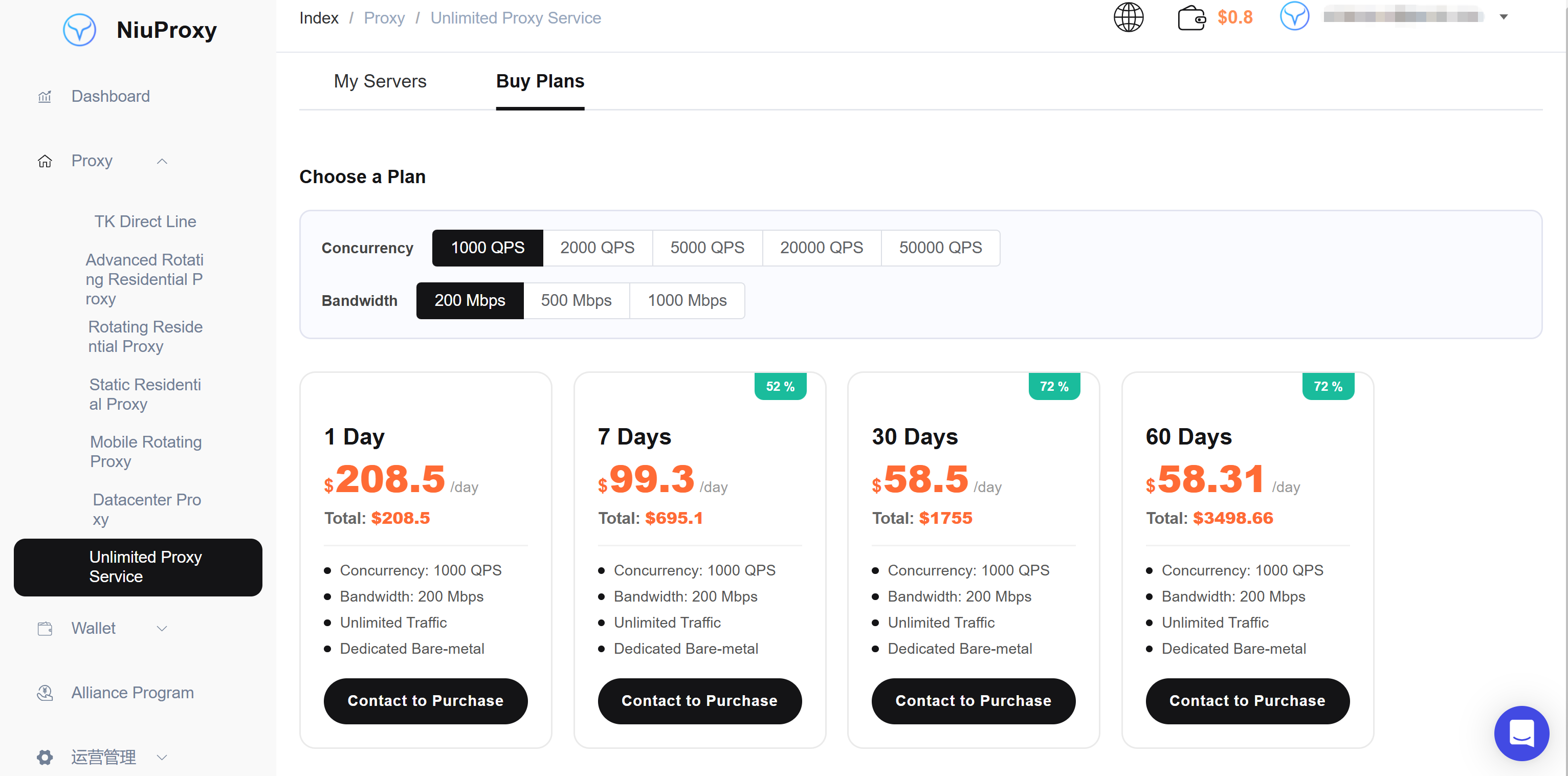Select 5000 QPS concurrency
Screen dimensions: 1568x776
(x=708, y=248)
